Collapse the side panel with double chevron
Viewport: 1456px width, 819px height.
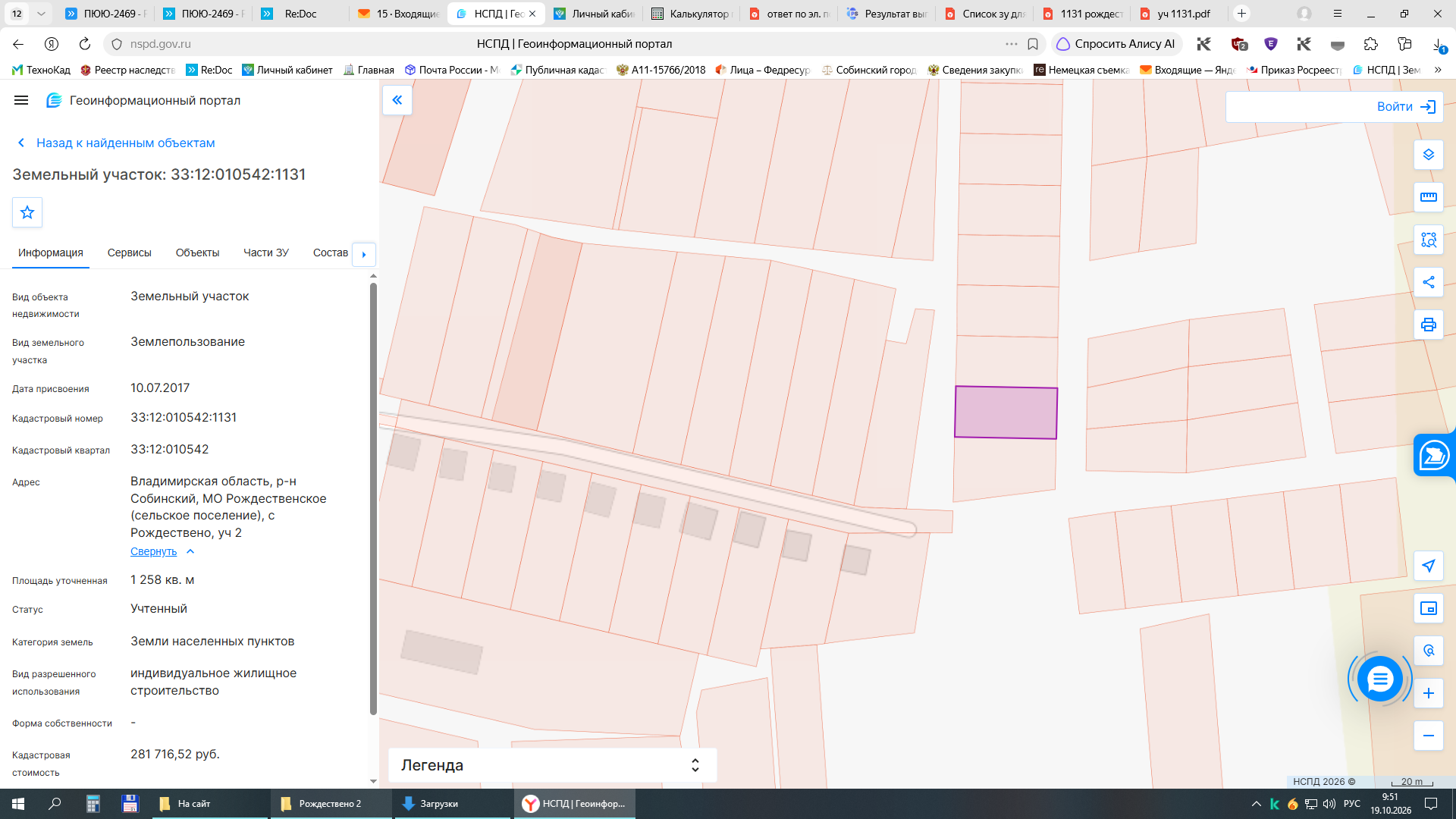coord(397,100)
